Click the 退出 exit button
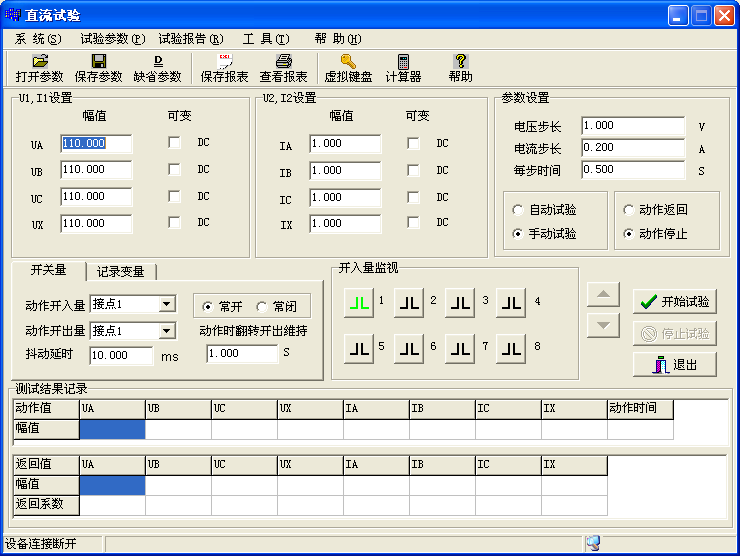The image size is (740, 556). 675,365
